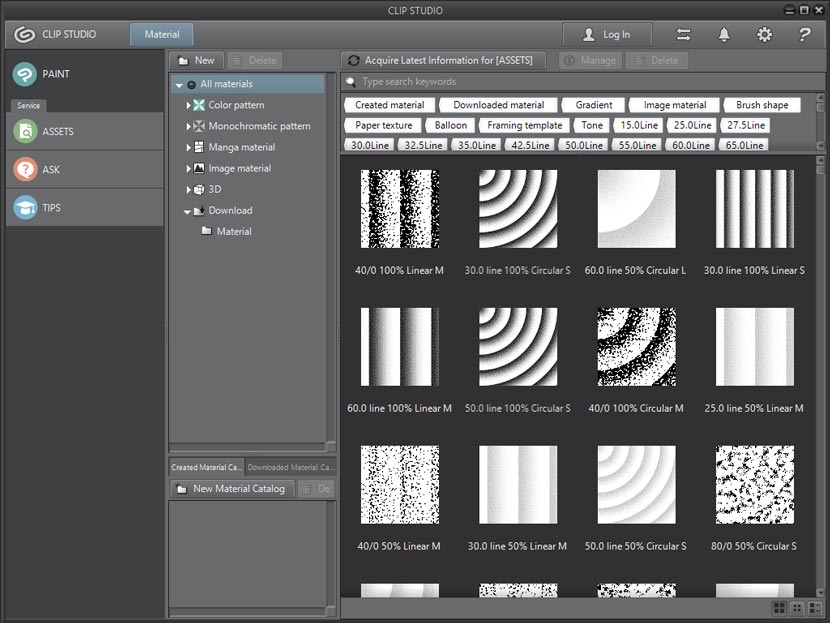Image resolution: width=830 pixels, height=623 pixels.
Task: Click the Log In button
Action: (607, 34)
